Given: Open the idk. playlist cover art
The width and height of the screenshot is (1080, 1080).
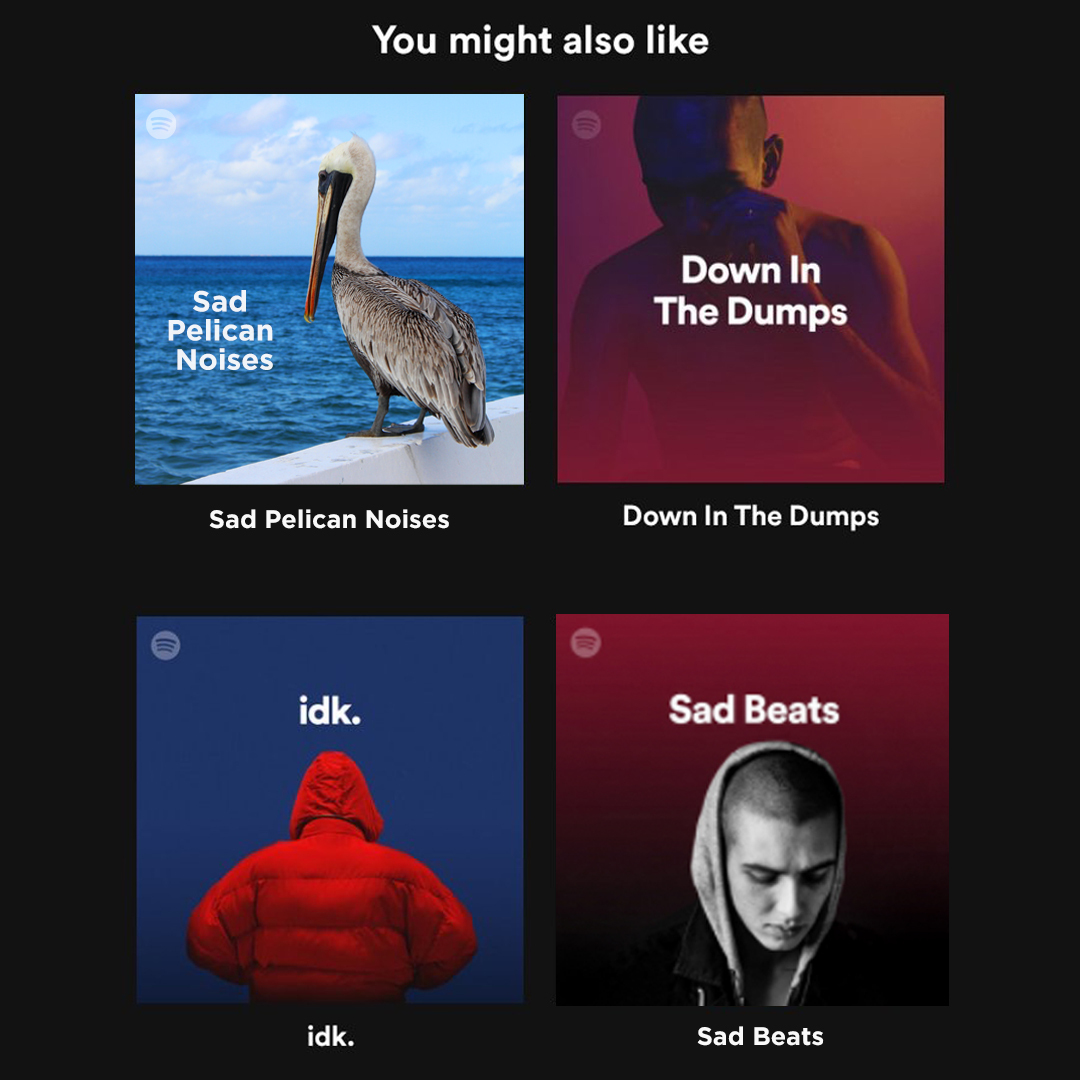Looking at the screenshot, I should (x=330, y=809).
